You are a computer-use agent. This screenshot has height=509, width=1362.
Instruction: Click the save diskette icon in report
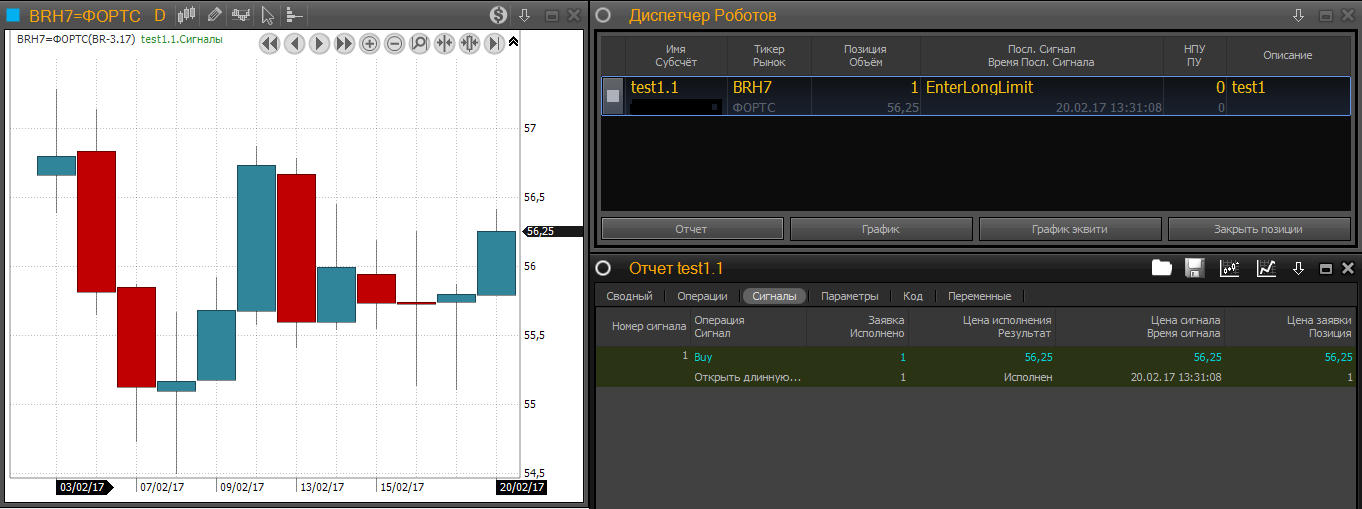click(x=1194, y=268)
